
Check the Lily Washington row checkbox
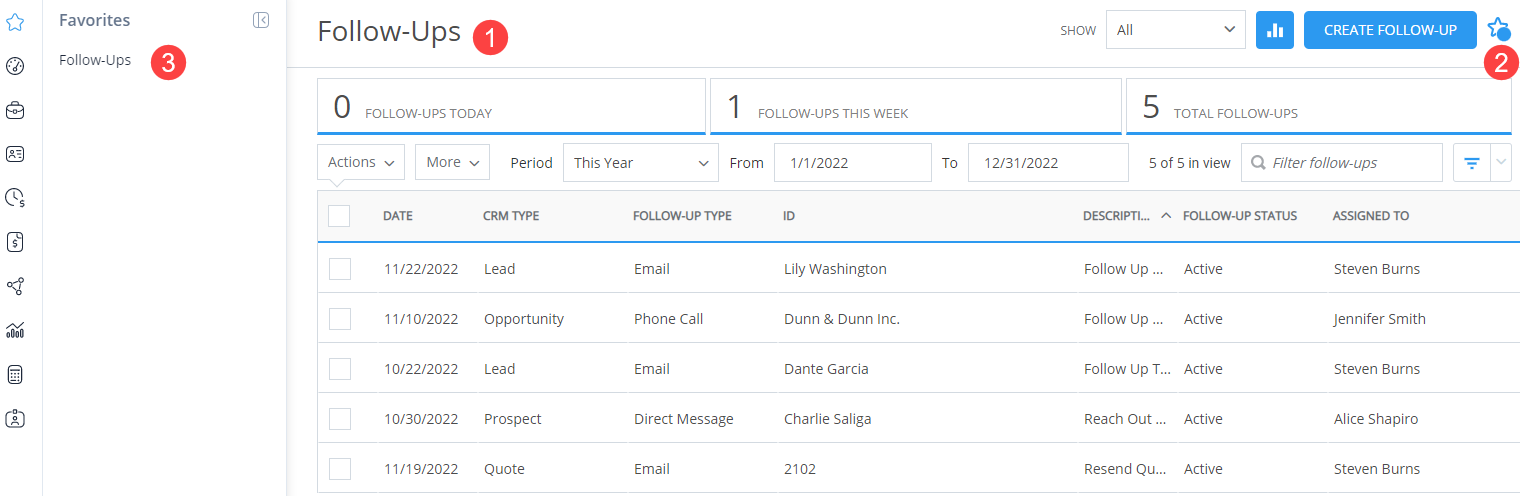pos(340,269)
